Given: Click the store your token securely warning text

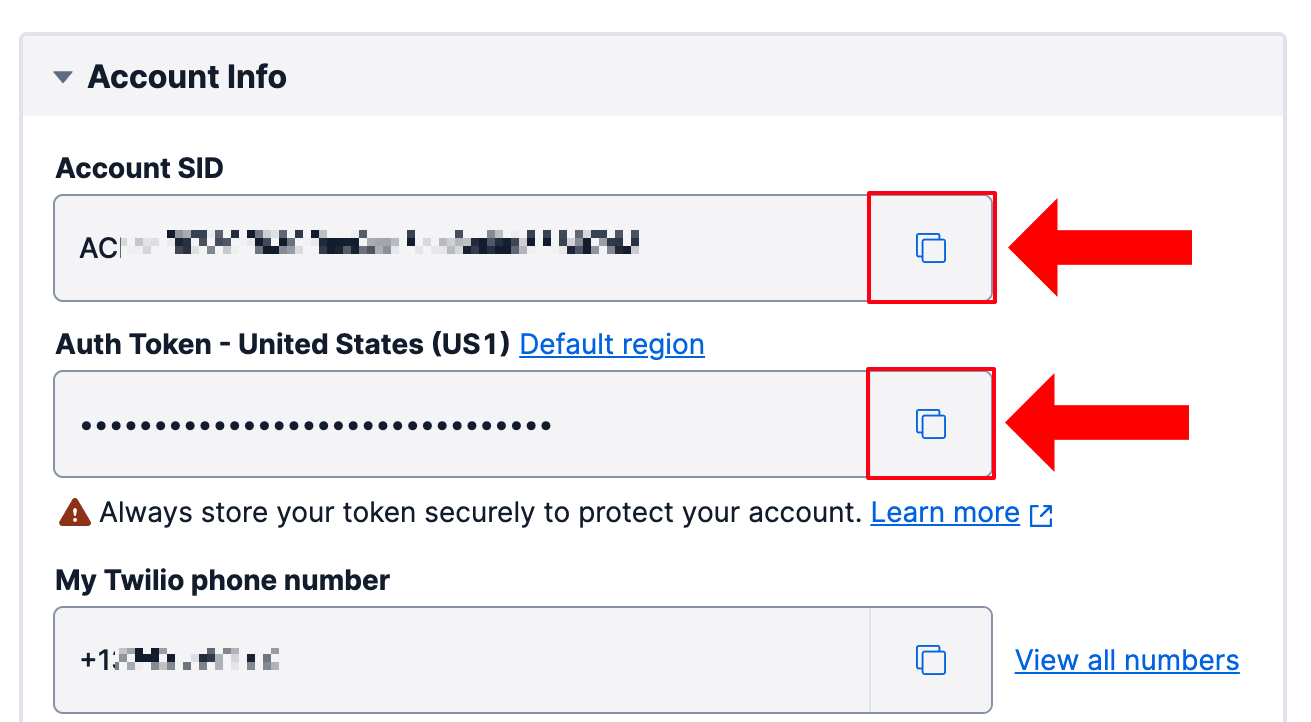Looking at the screenshot, I should pos(480,513).
